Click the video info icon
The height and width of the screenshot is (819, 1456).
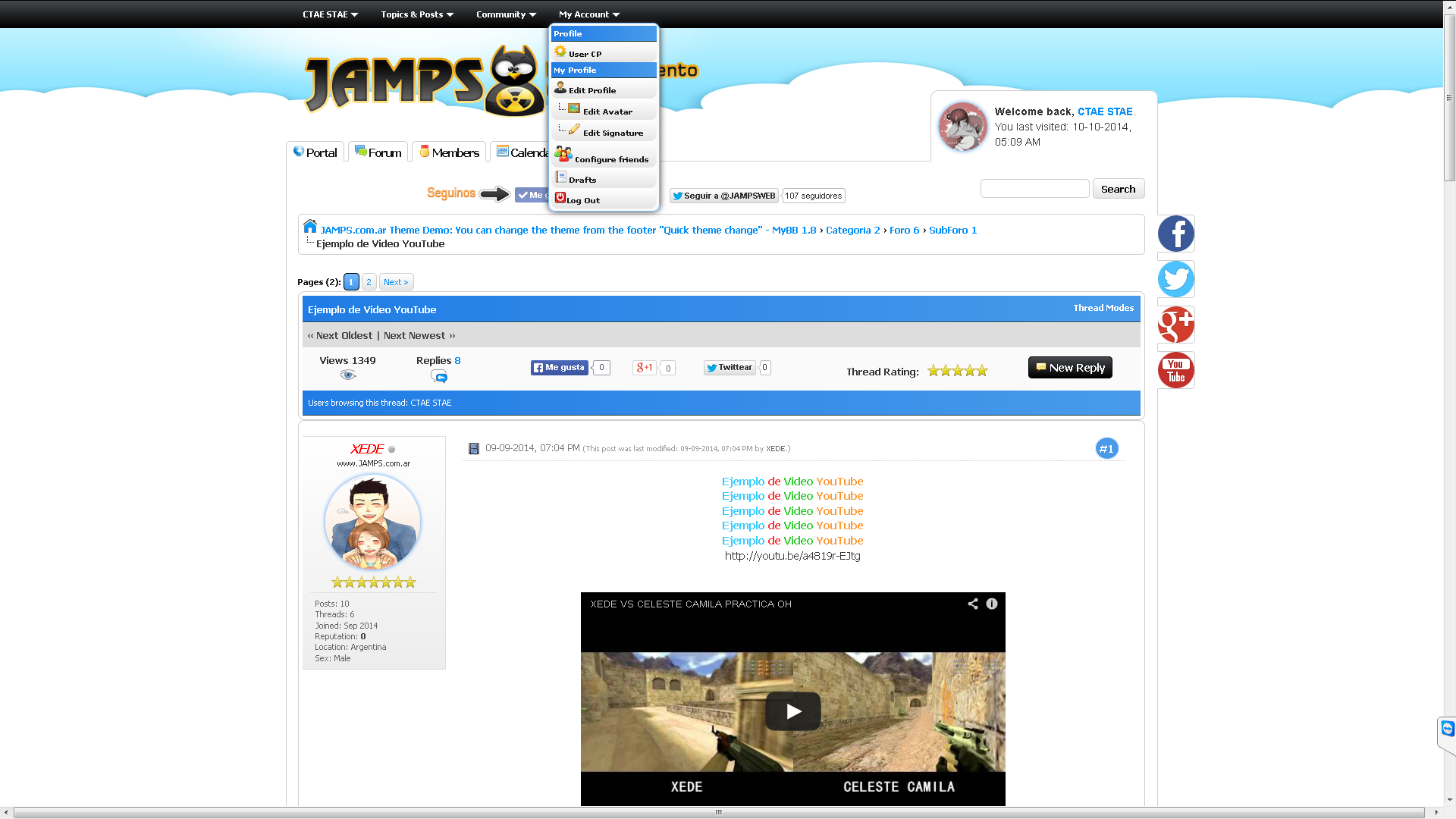[x=992, y=604]
